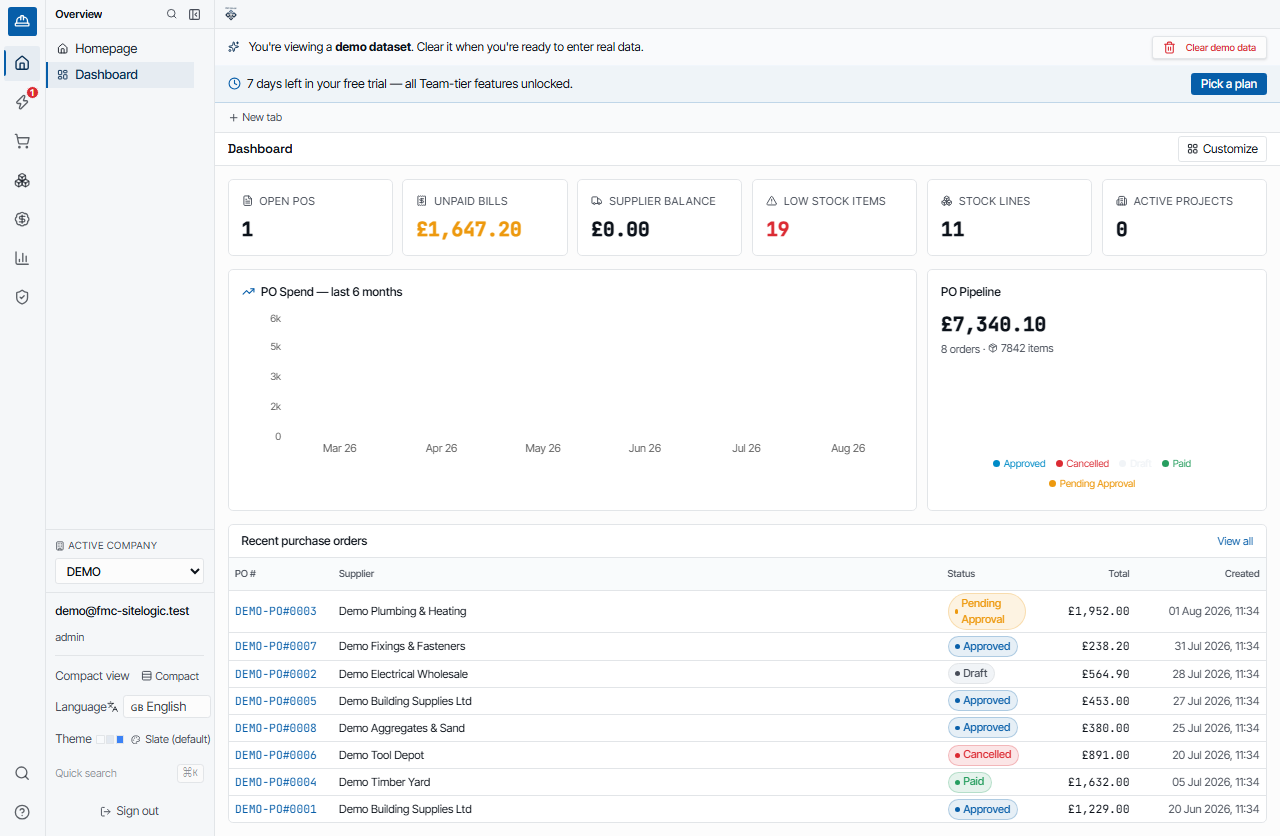1280x836 pixels.
Task: Click the Clear demo data button
Action: tap(1209, 47)
